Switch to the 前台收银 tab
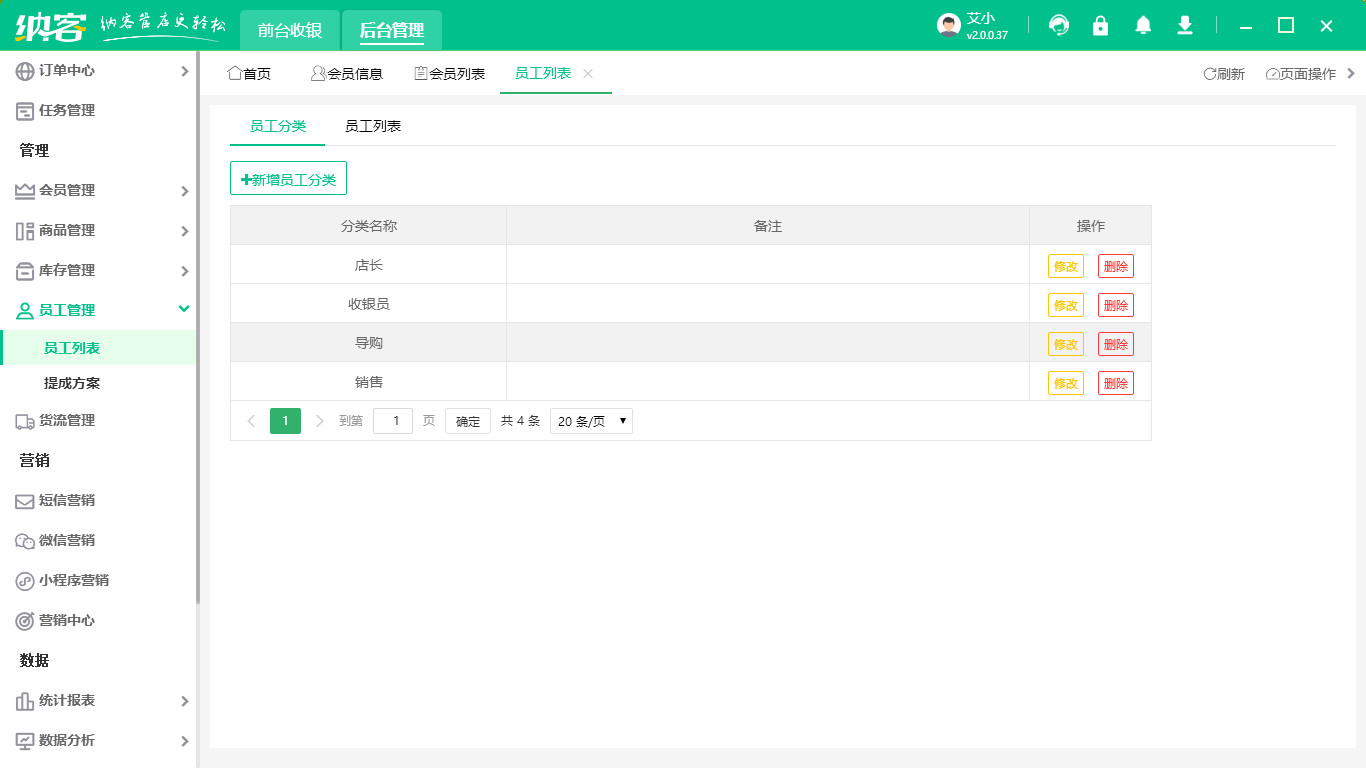1366x768 pixels. (290, 31)
